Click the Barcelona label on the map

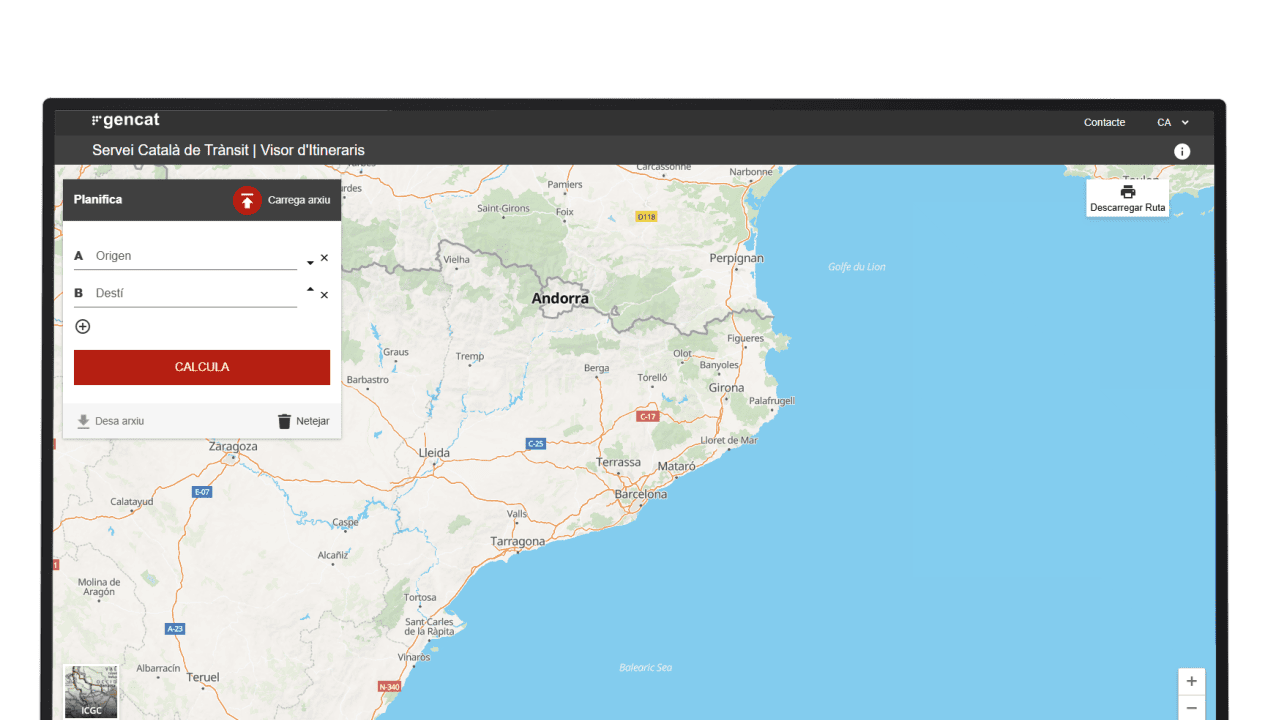tap(641, 494)
